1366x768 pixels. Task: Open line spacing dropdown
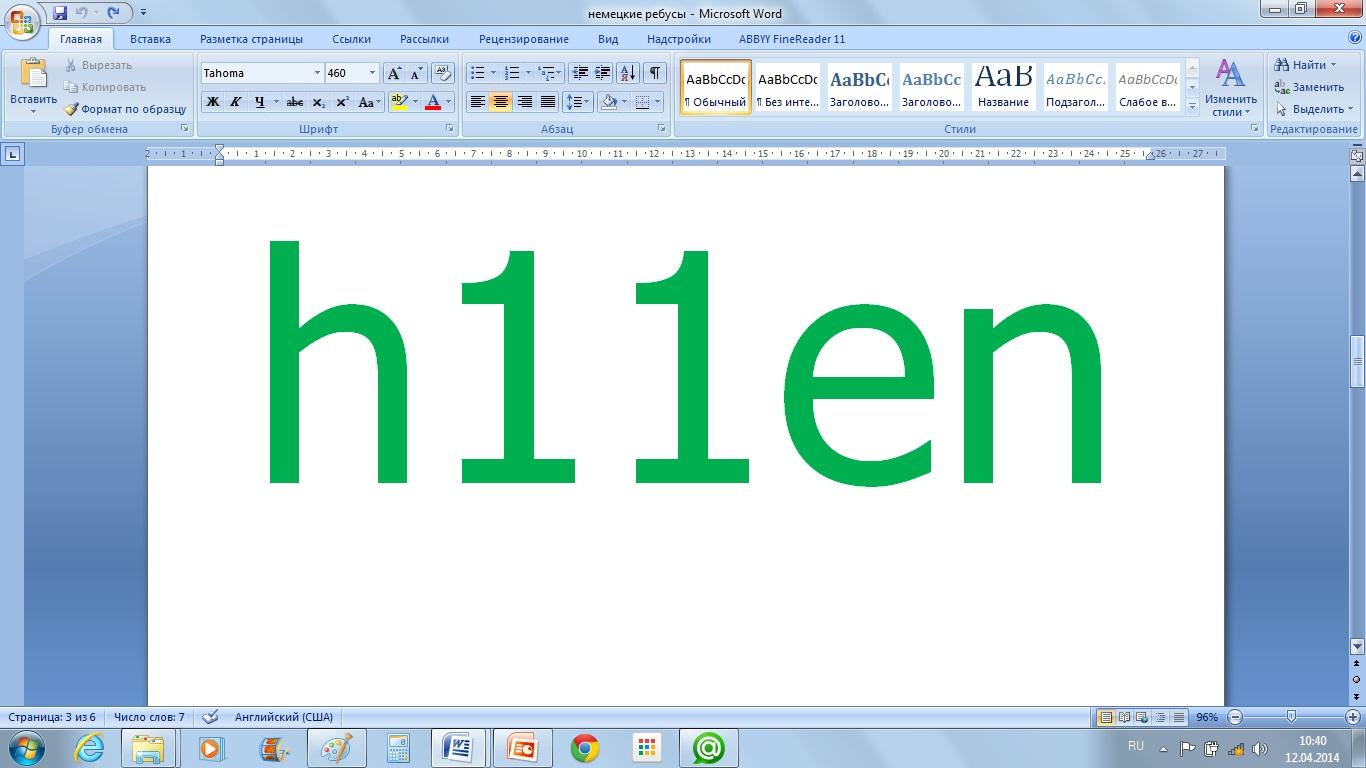pyautogui.click(x=577, y=102)
